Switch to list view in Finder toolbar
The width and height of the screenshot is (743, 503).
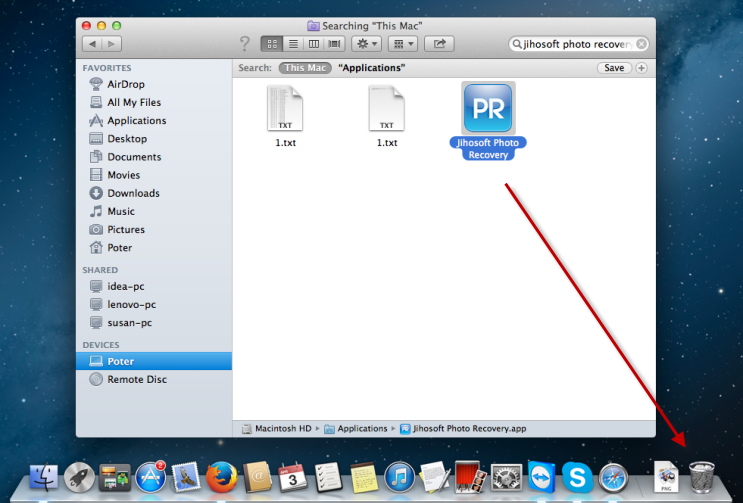[293, 44]
